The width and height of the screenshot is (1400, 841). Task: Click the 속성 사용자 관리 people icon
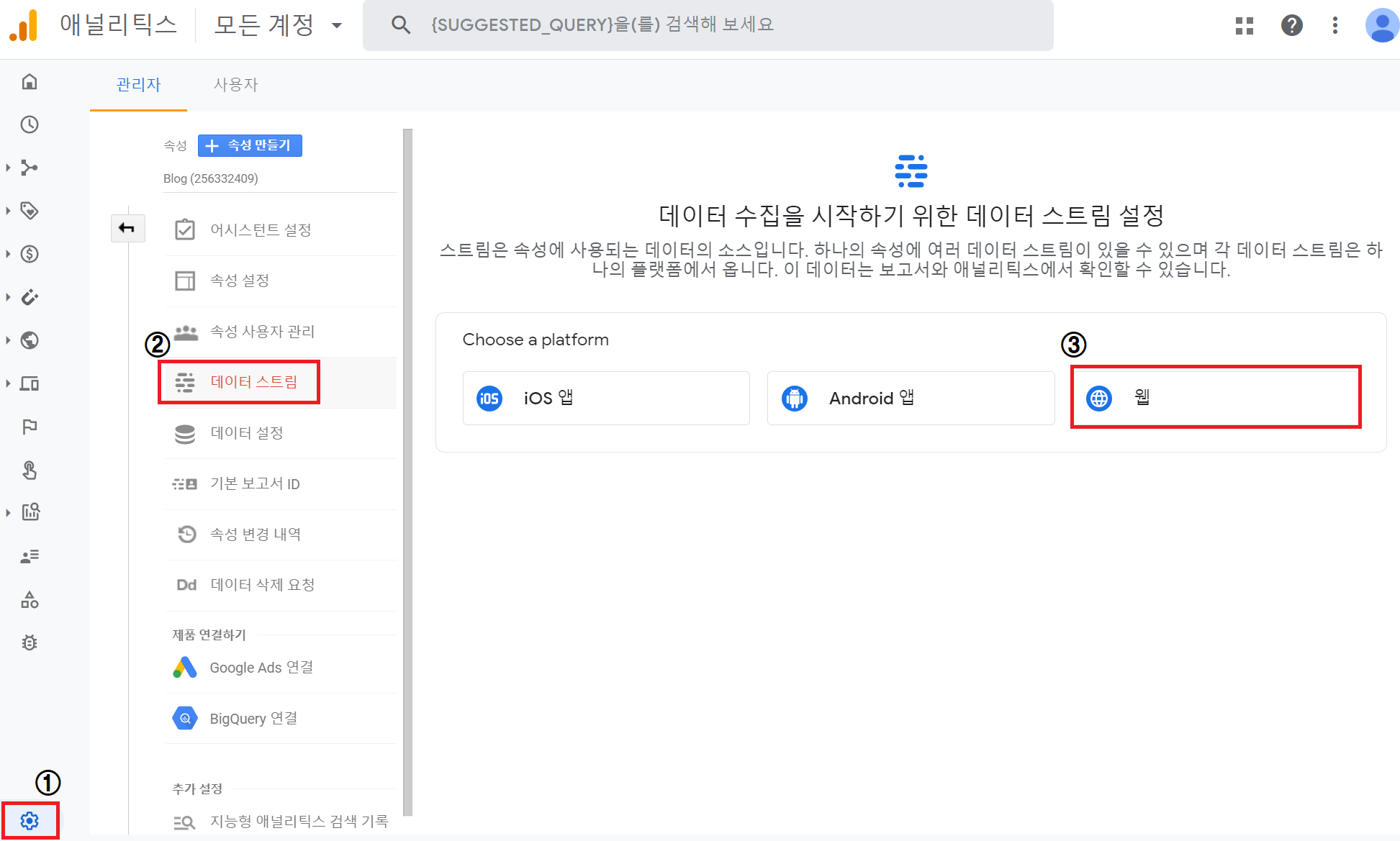[x=185, y=331]
